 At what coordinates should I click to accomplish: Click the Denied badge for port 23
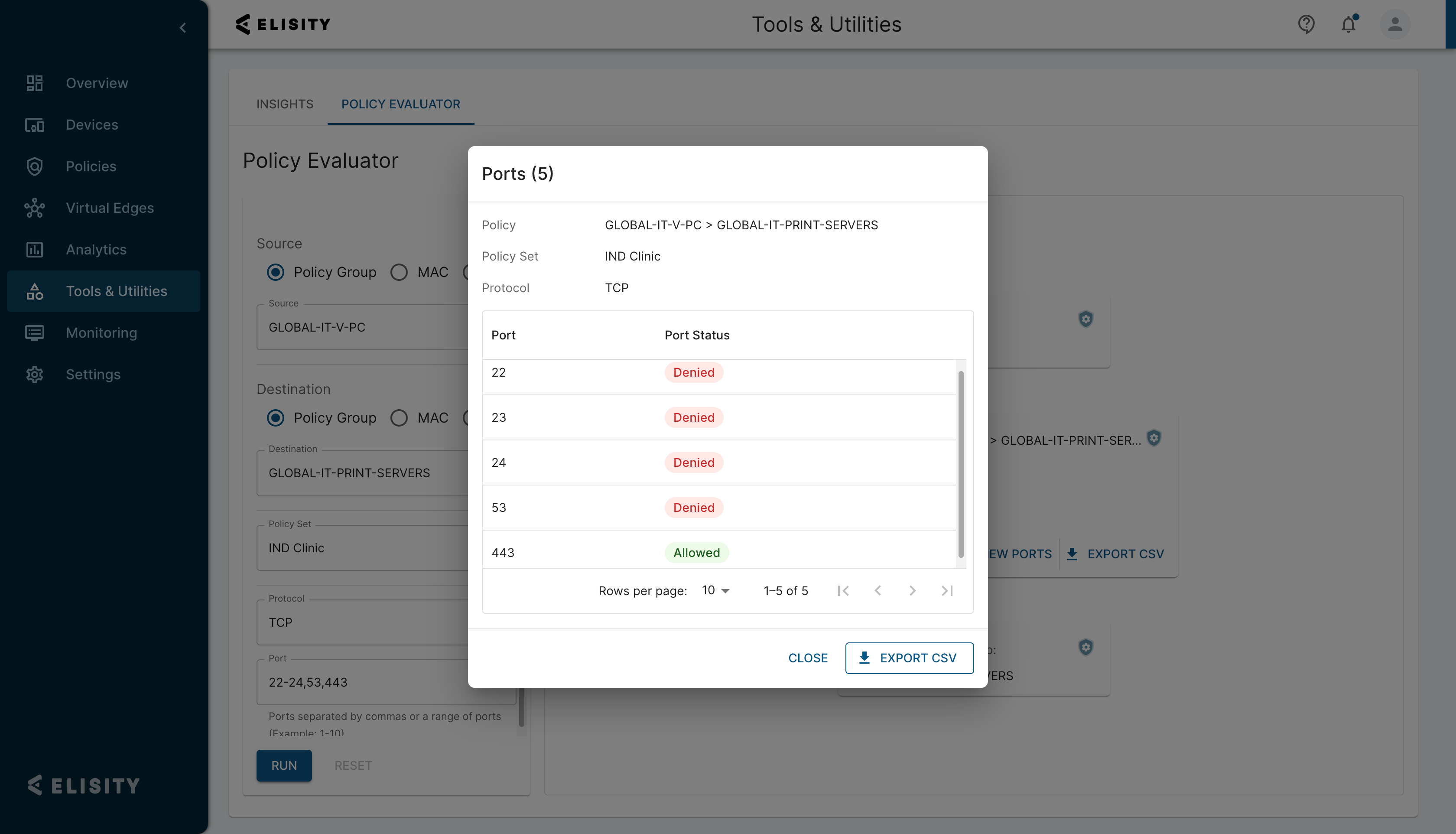[x=694, y=417]
